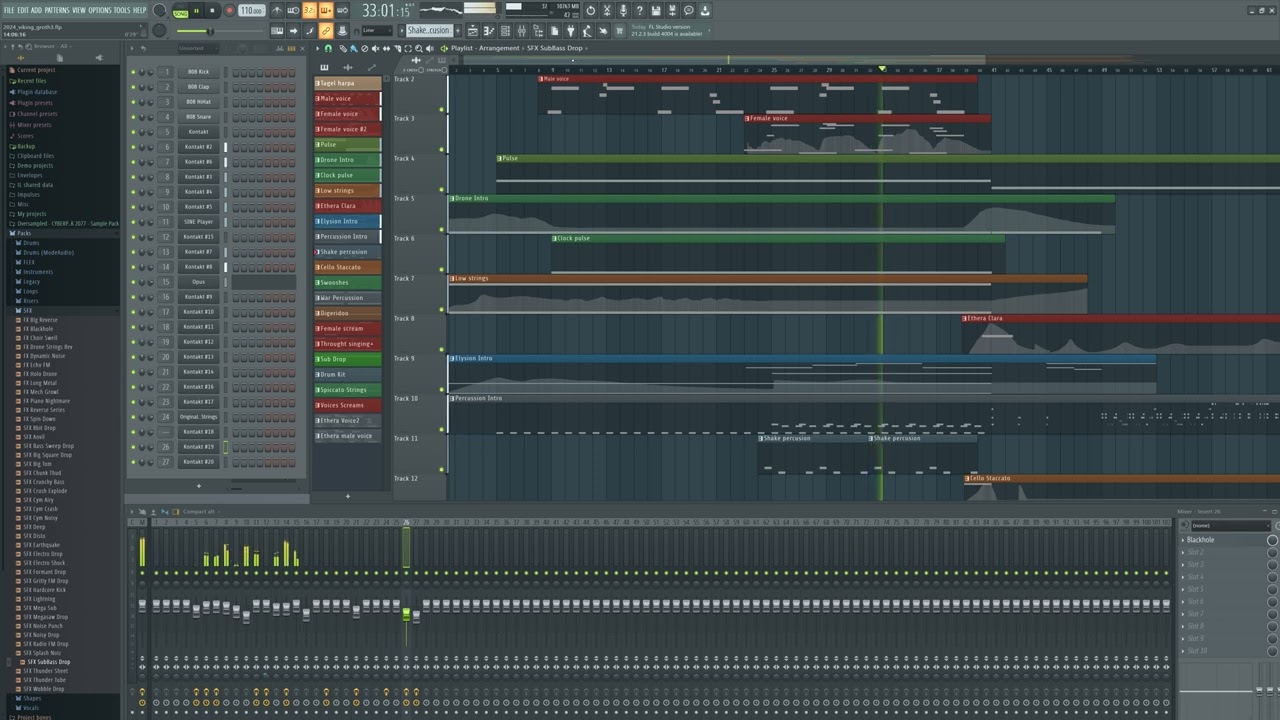Toggle the countdown-before-recording icon (3 2 1)
The width and height of the screenshot is (1280, 720).
(x=309, y=11)
